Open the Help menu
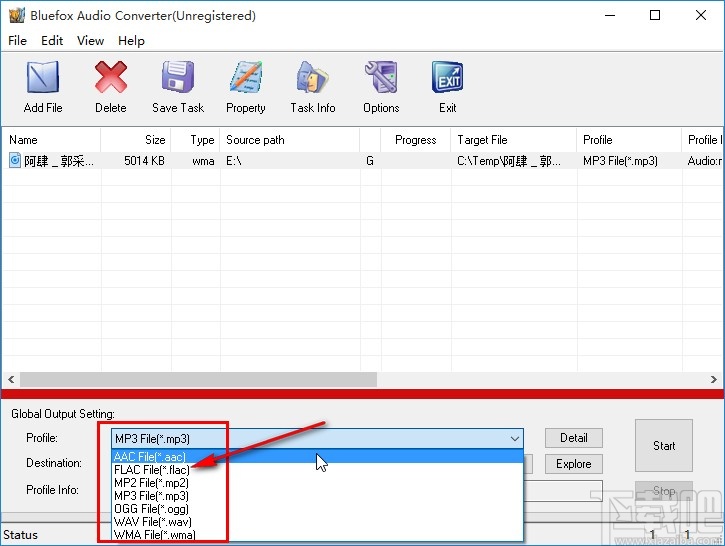This screenshot has height=546, width=725. pos(131,41)
